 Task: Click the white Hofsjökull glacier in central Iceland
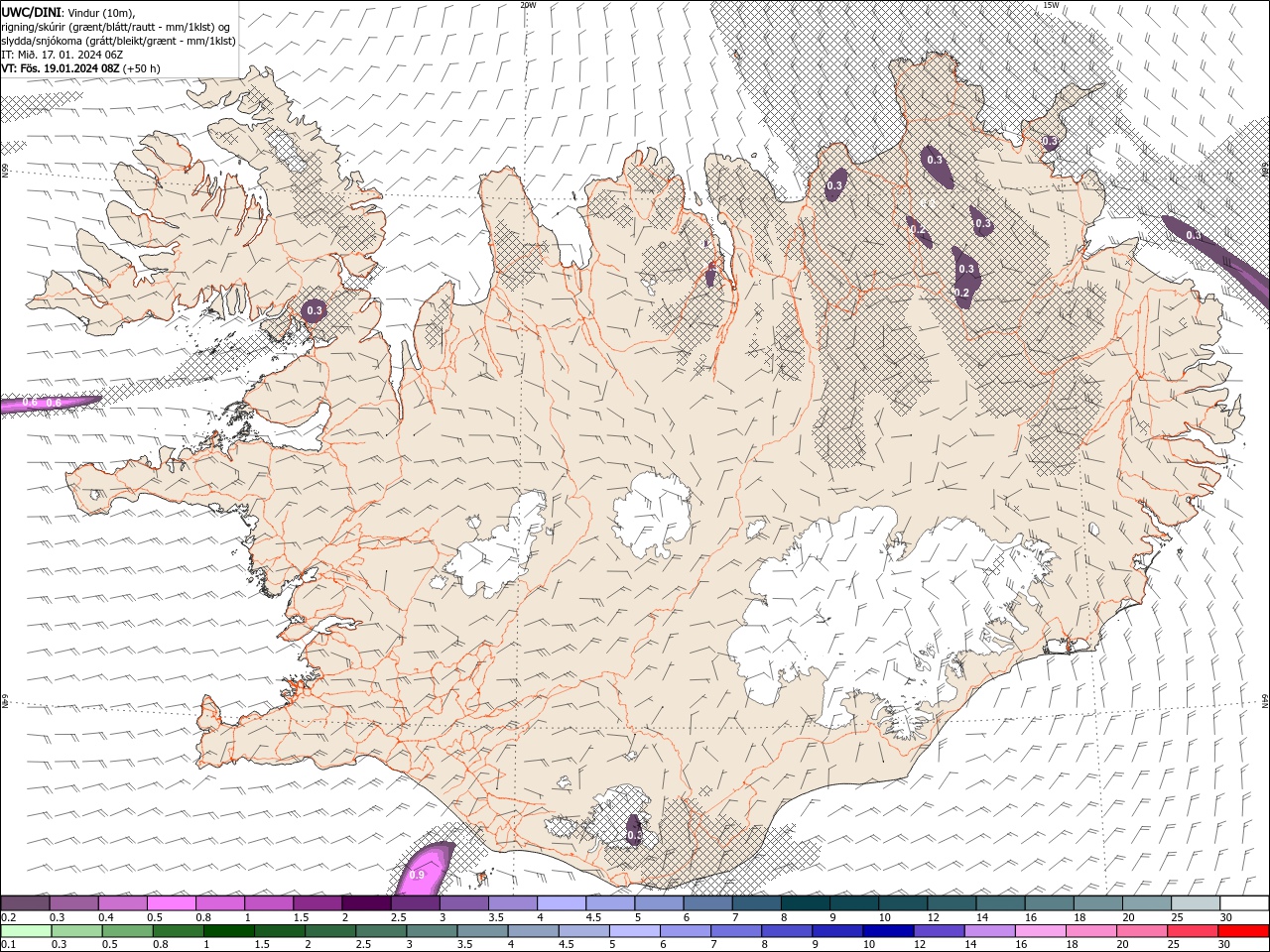click(x=652, y=515)
